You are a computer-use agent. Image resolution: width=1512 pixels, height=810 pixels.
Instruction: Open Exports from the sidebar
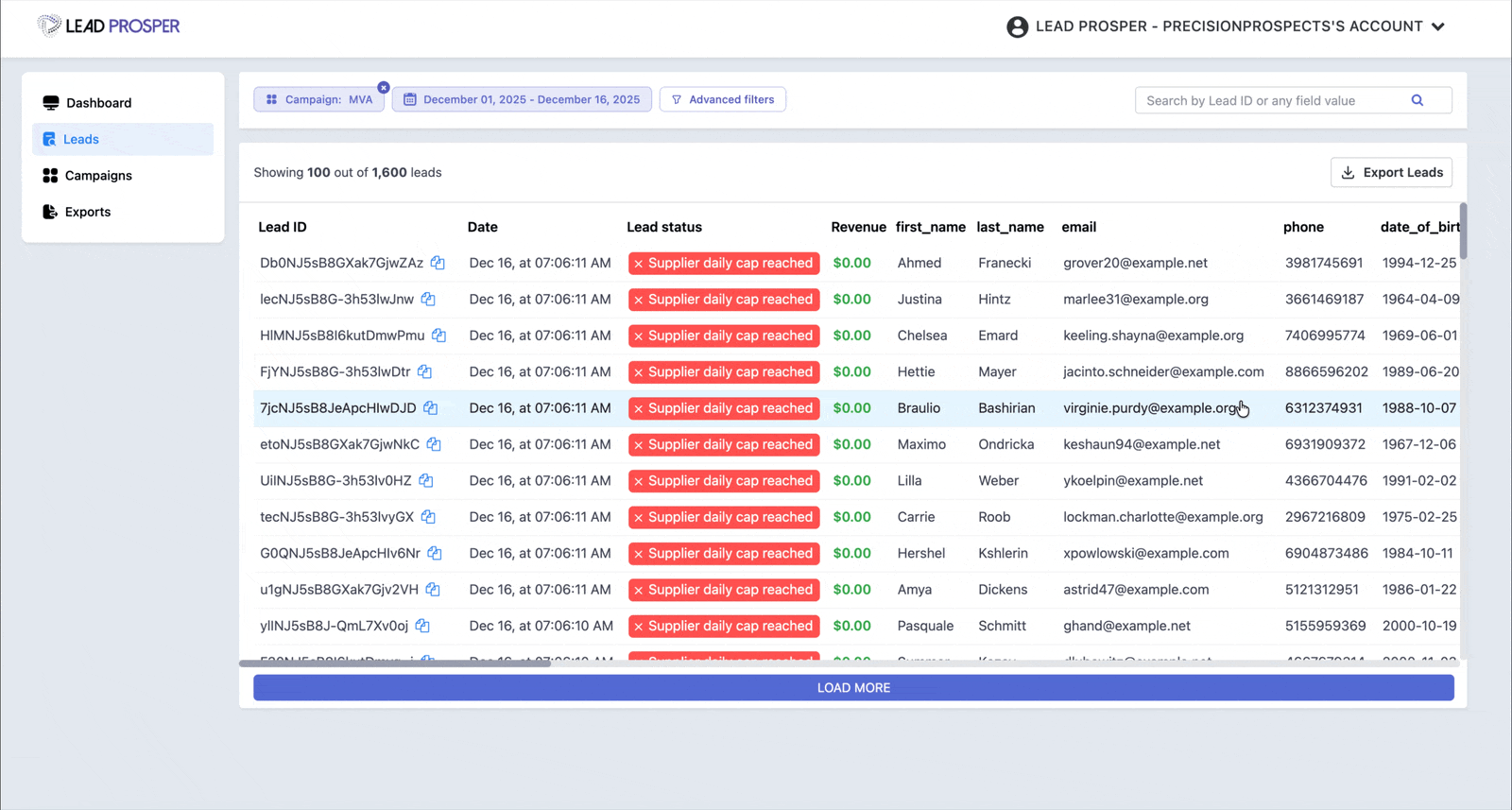pos(88,212)
